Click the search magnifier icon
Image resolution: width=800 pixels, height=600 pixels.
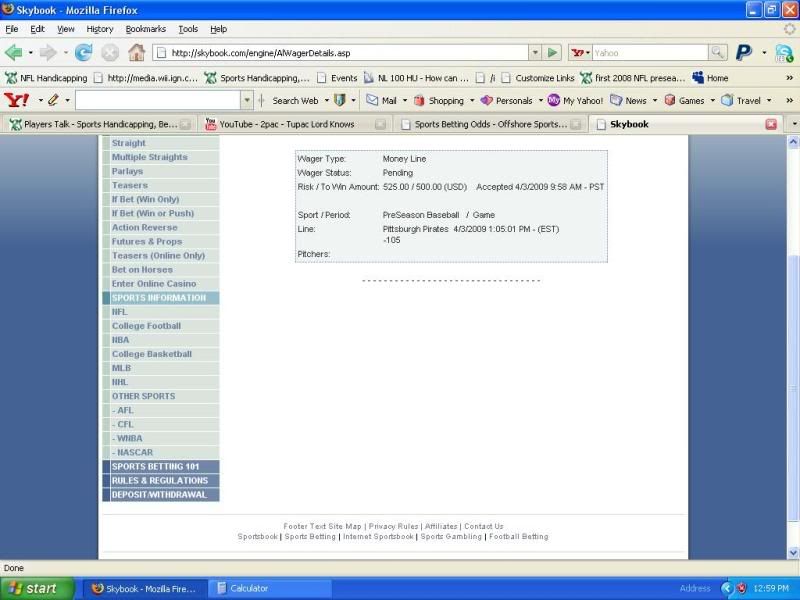coord(718,53)
